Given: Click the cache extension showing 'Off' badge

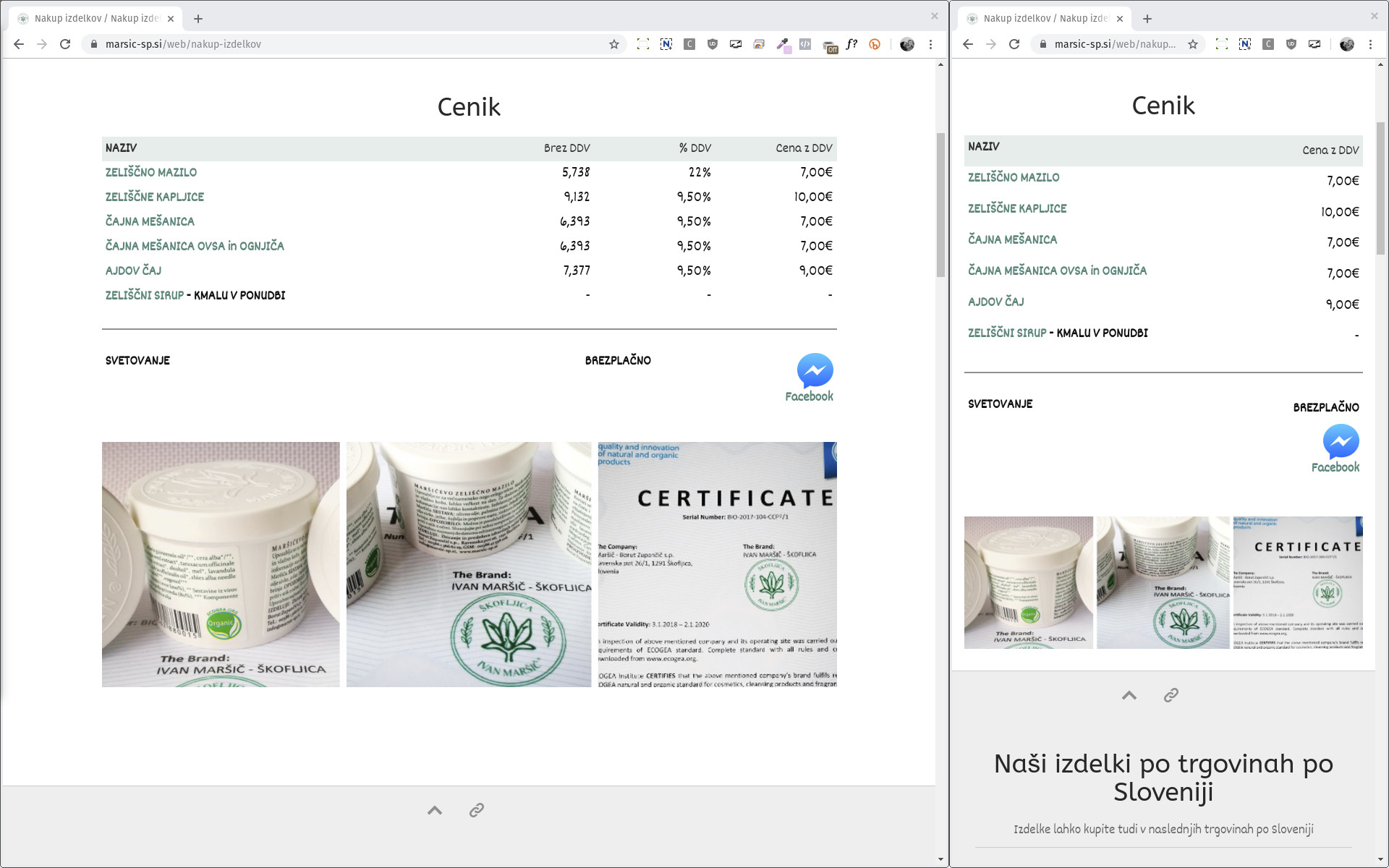Looking at the screenshot, I should 829,46.
